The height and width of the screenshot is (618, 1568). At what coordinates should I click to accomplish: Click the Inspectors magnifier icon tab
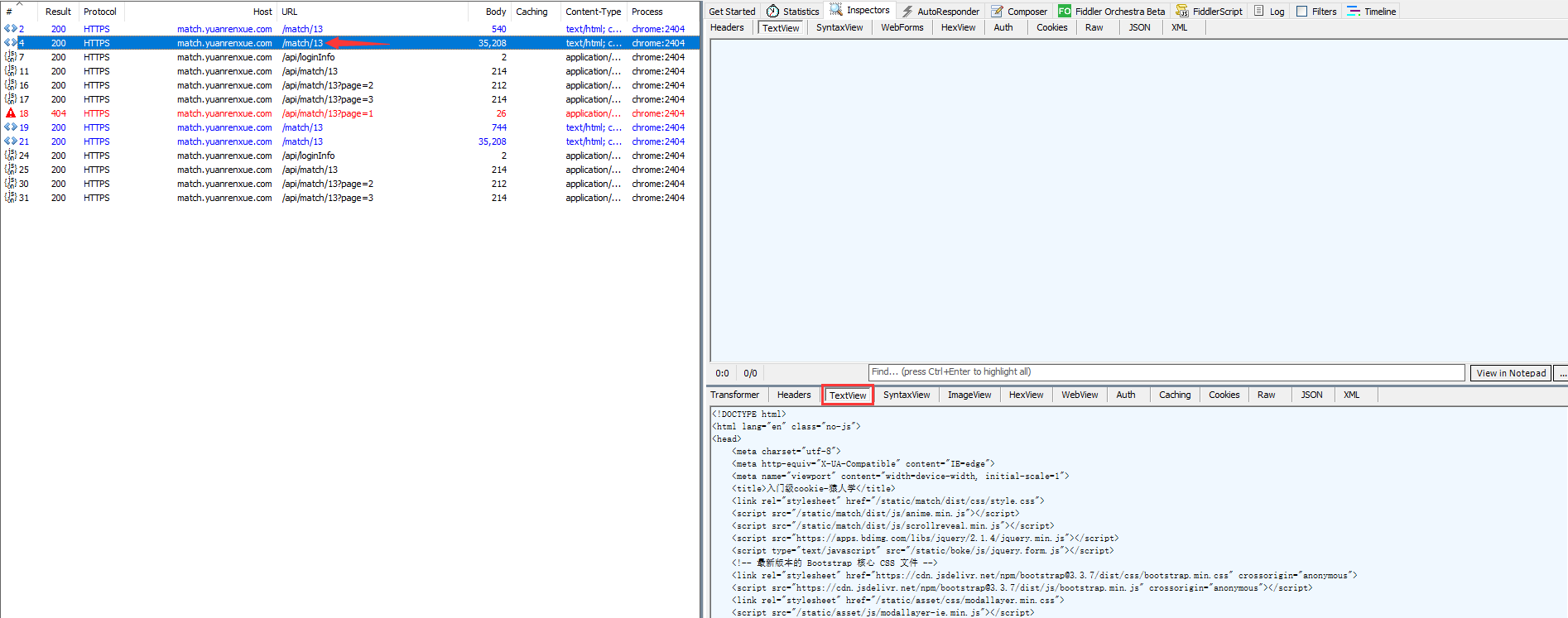pos(860,11)
